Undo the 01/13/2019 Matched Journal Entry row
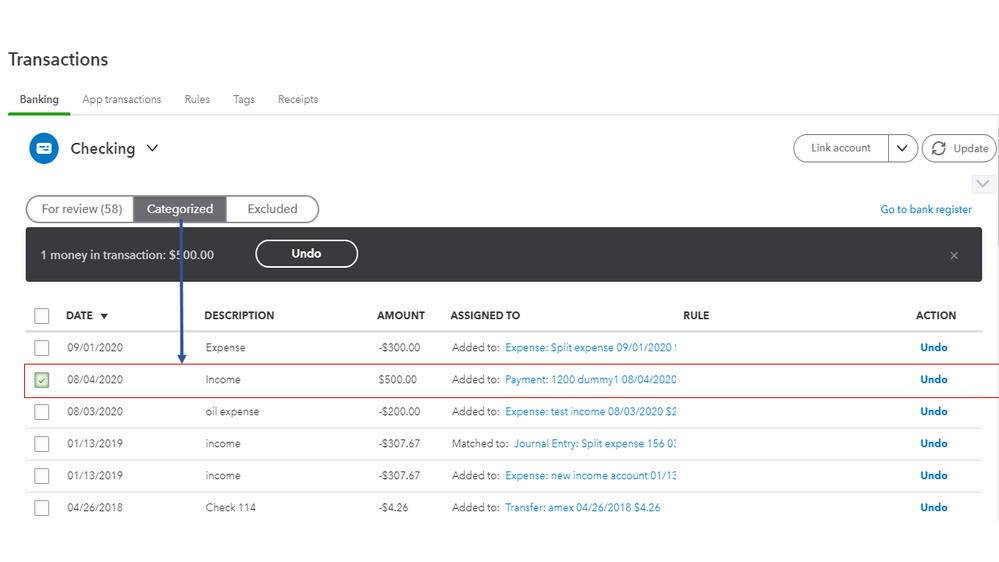Image resolution: width=999 pixels, height=562 pixels. pos(933,443)
